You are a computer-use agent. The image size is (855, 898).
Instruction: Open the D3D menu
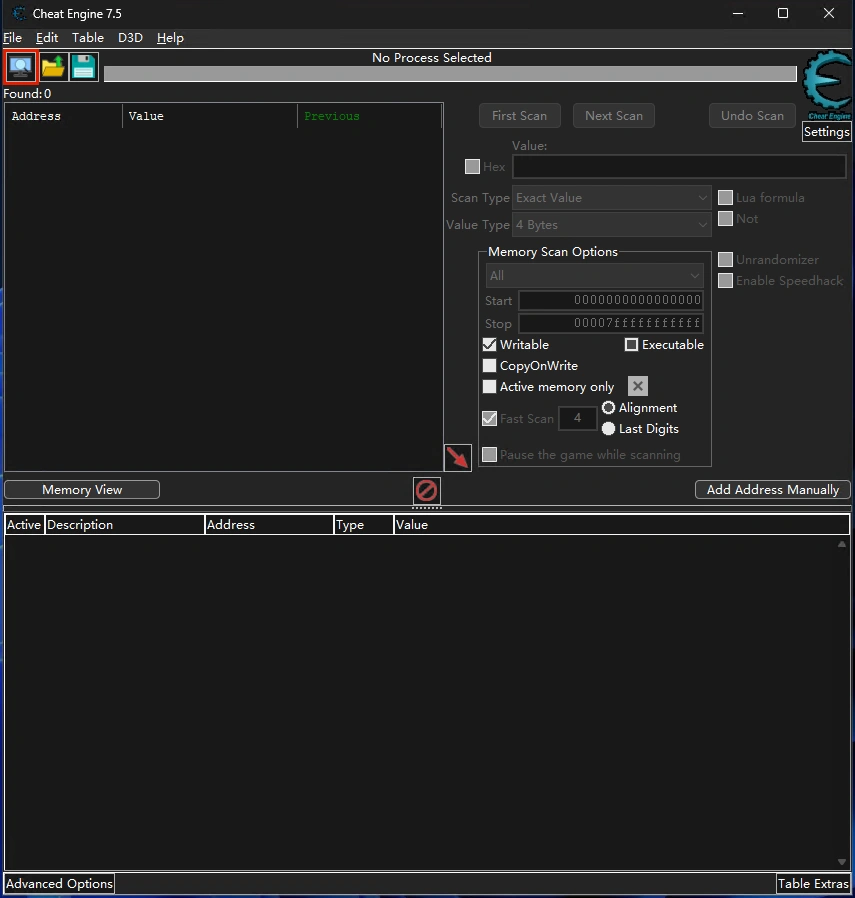(131, 38)
